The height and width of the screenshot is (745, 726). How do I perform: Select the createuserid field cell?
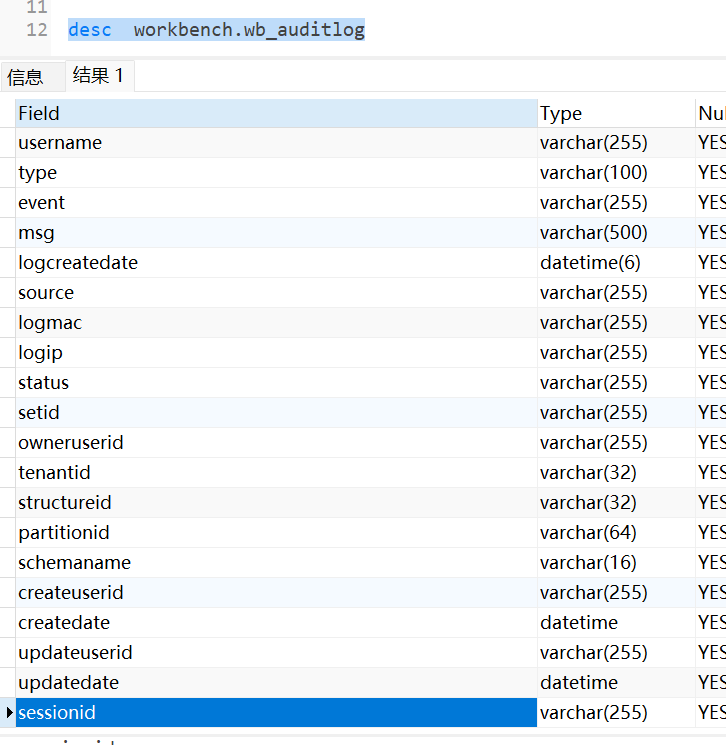pos(277,592)
